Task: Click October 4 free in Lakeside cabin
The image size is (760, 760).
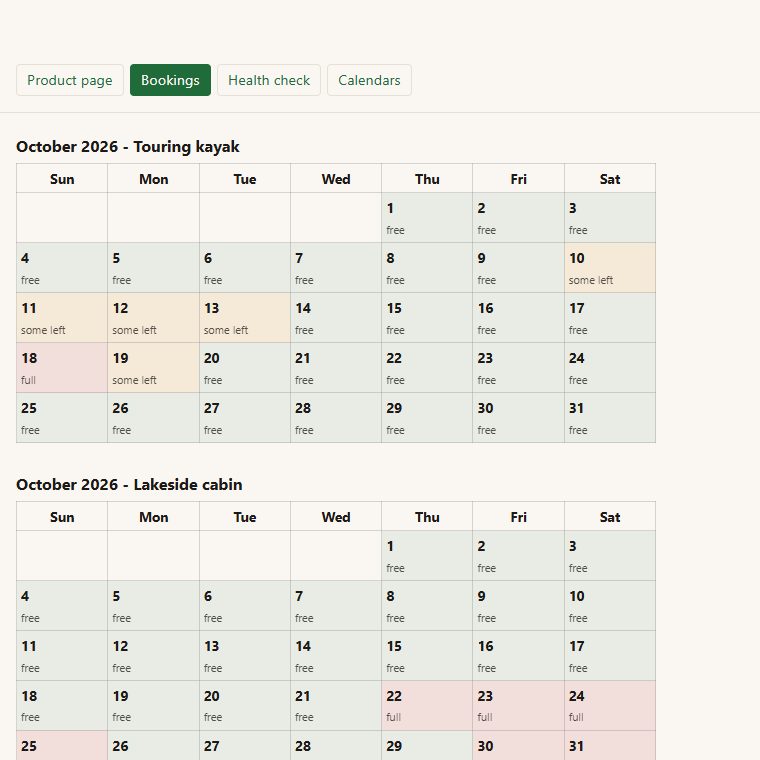Action: coord(62,606)
